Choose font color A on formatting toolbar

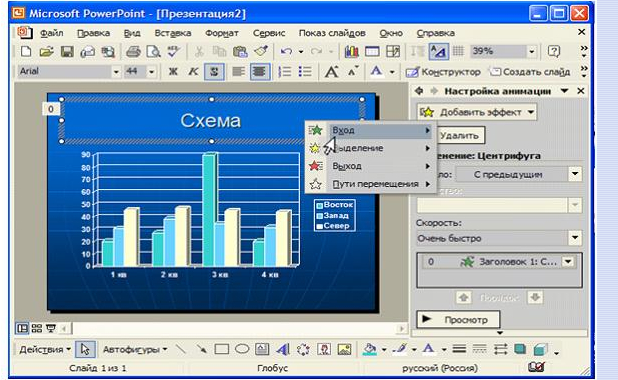376,71
